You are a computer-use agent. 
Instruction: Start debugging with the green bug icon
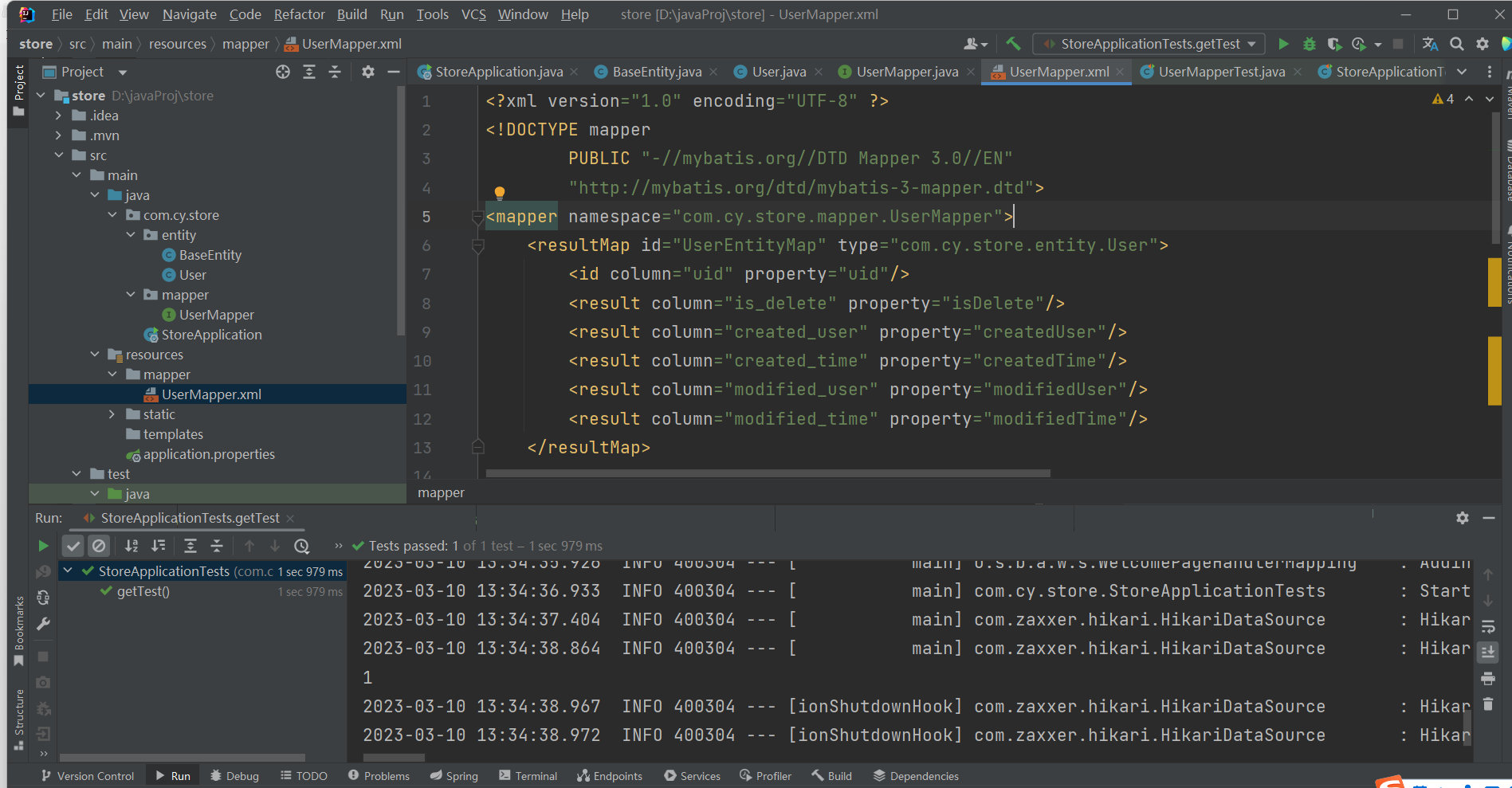(1309, 44)
